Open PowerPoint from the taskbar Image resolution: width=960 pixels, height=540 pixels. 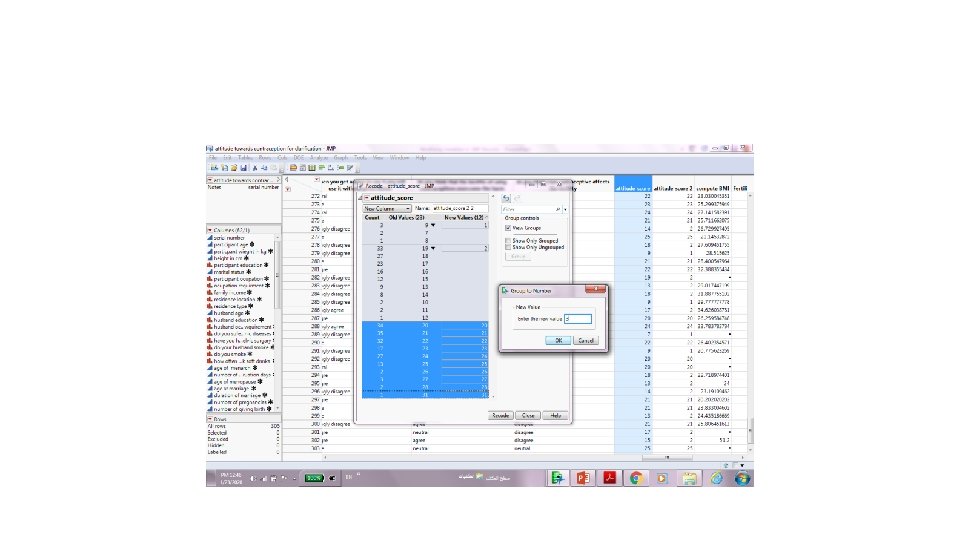[x=583, y=478]
